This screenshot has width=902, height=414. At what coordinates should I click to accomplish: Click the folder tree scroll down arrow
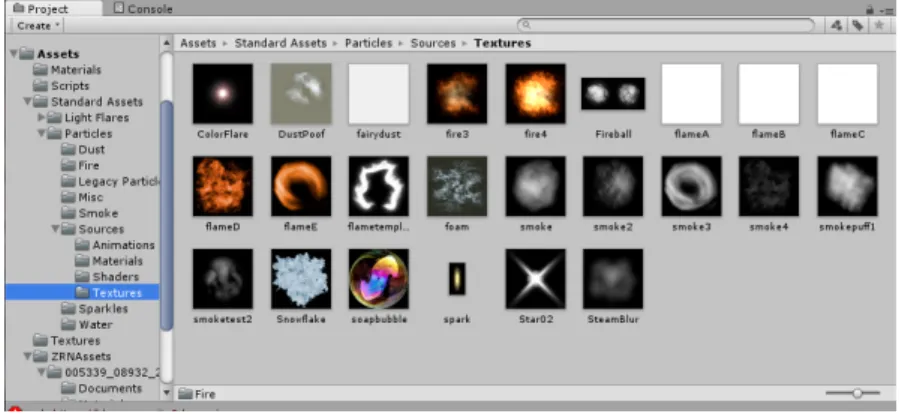[x=167, y=393]
